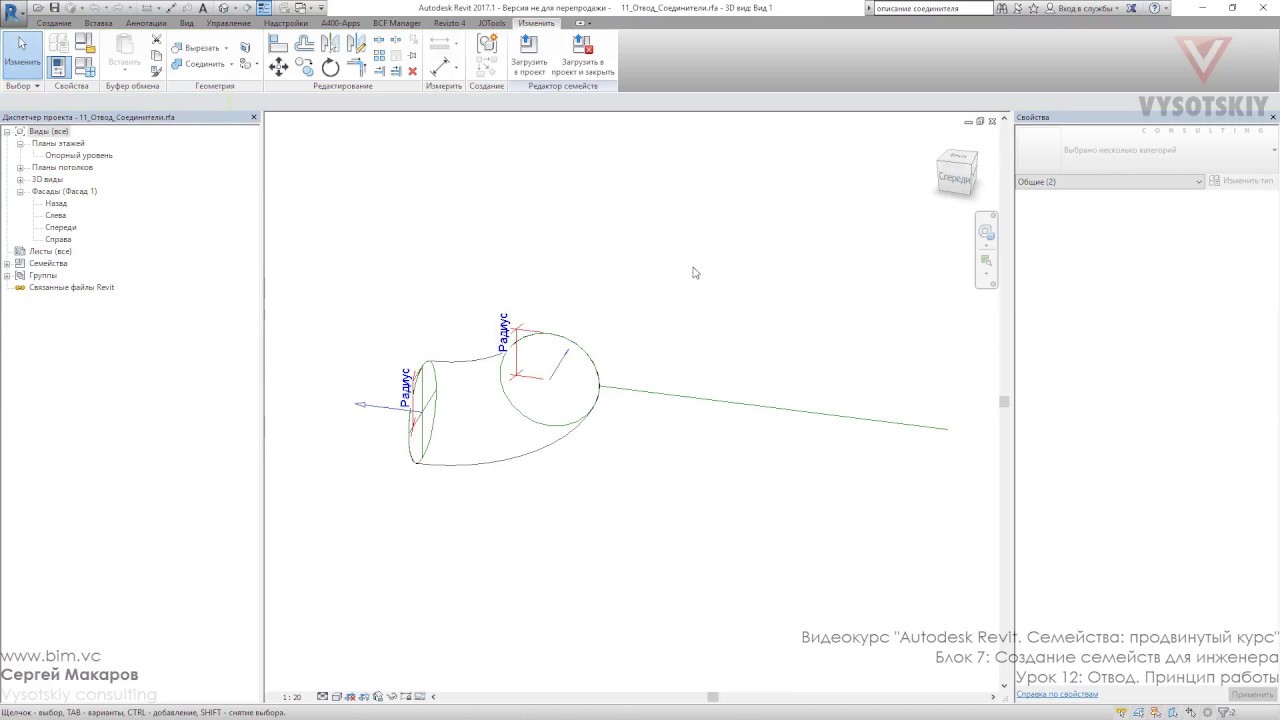Click the Save disk icon in quick access
This screenshot has width=1280, height=720.
click(x=54, y=8)
